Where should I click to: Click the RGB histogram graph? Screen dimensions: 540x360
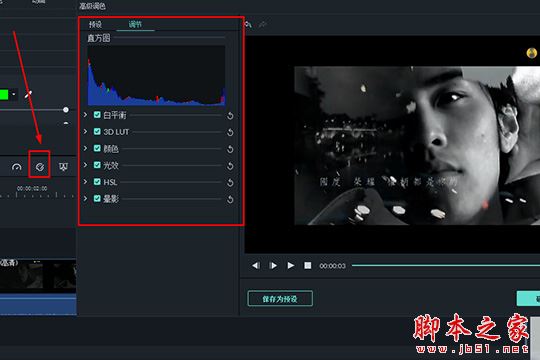(156, 75)
